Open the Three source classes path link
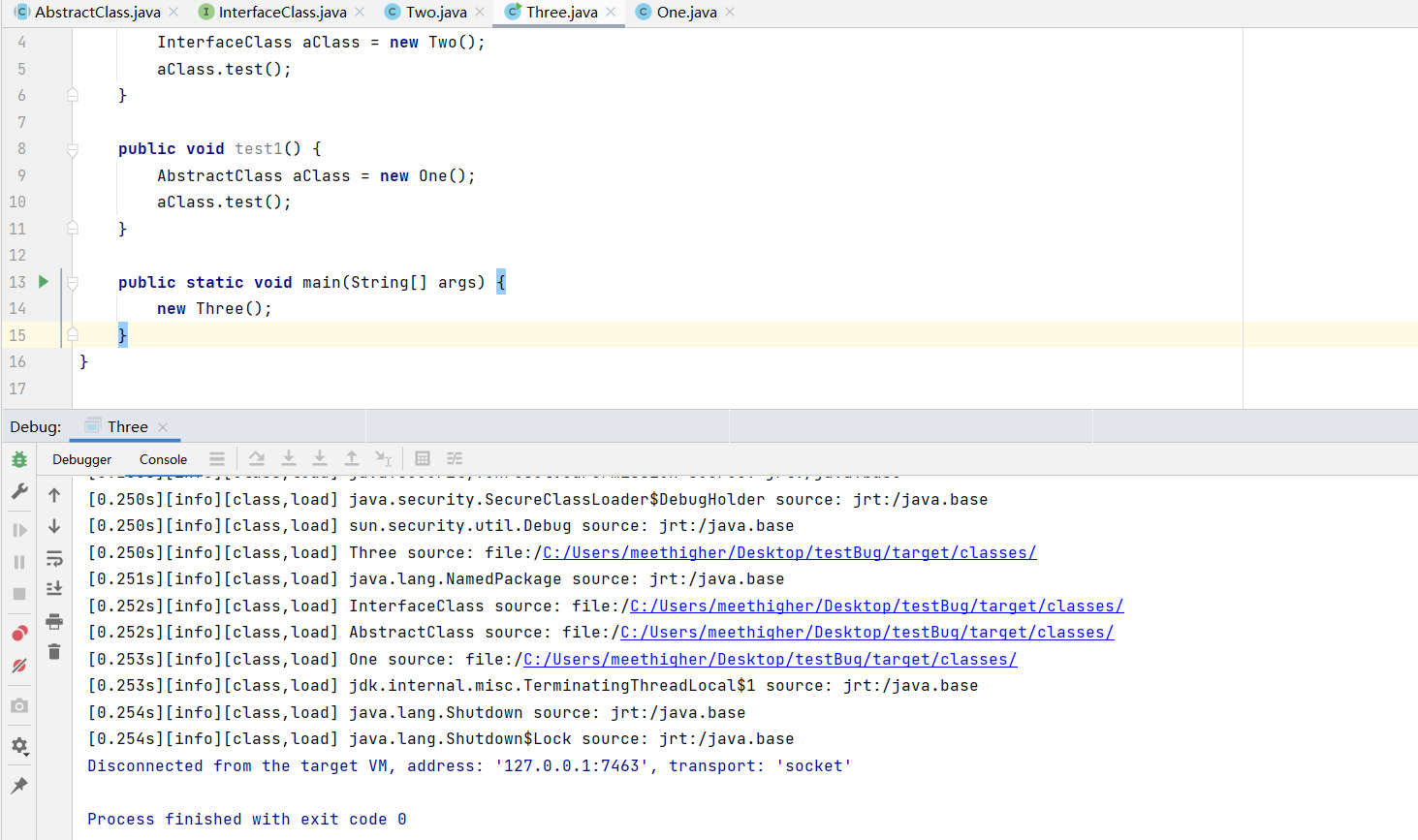Image resolution: width=1418 pixels, height=840 pixels. (x=789, y=553)
